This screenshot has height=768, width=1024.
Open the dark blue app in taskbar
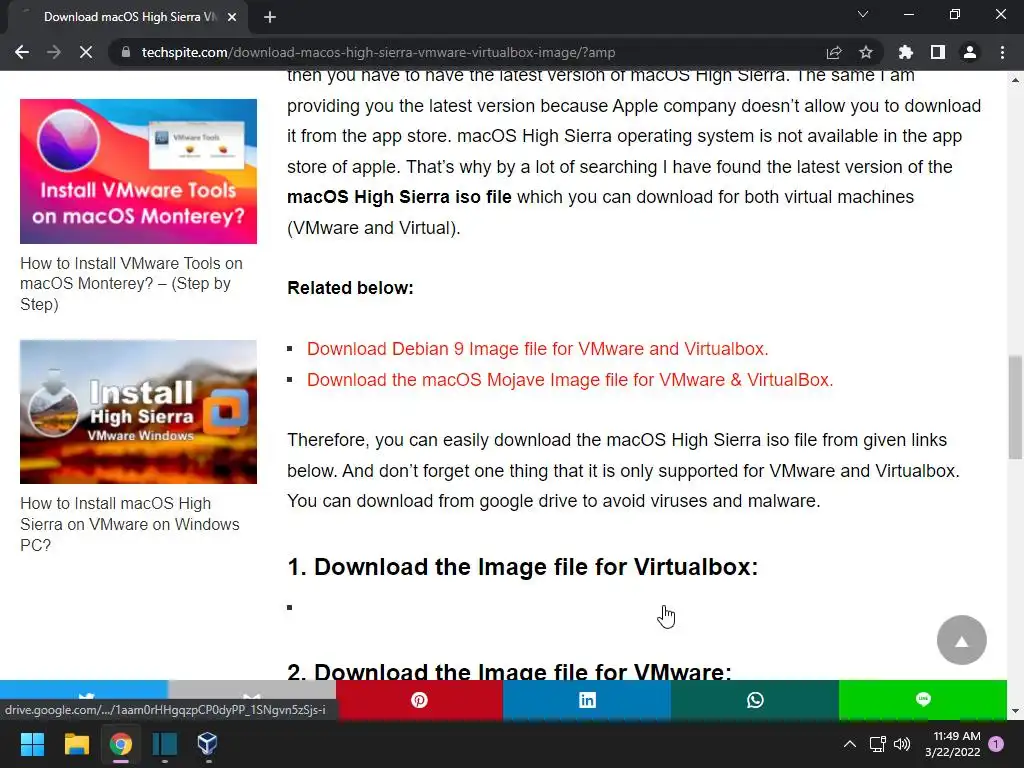click(165, 743)
